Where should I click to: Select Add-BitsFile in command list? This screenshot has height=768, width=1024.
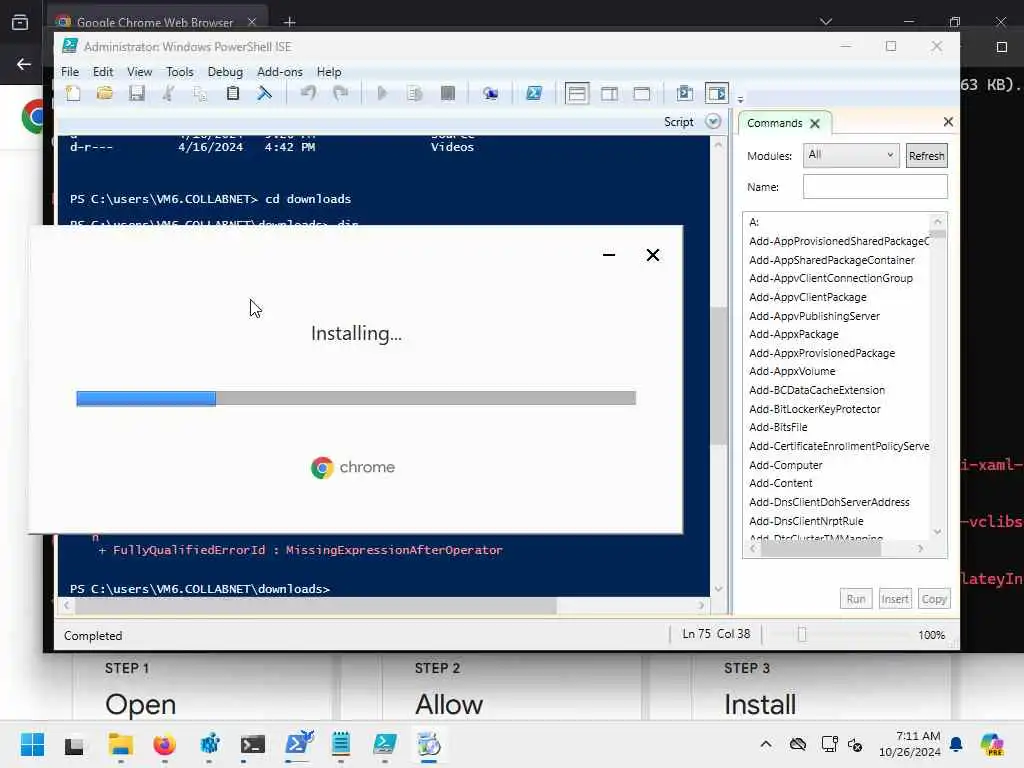pos(778,427)
